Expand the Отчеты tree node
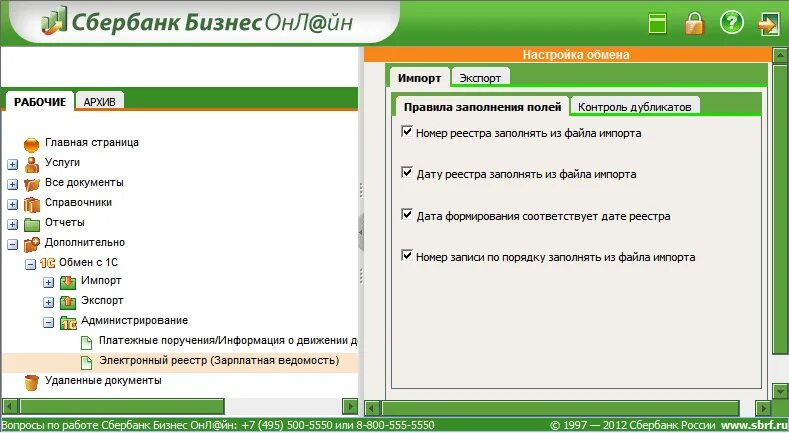 click(13, 225)
